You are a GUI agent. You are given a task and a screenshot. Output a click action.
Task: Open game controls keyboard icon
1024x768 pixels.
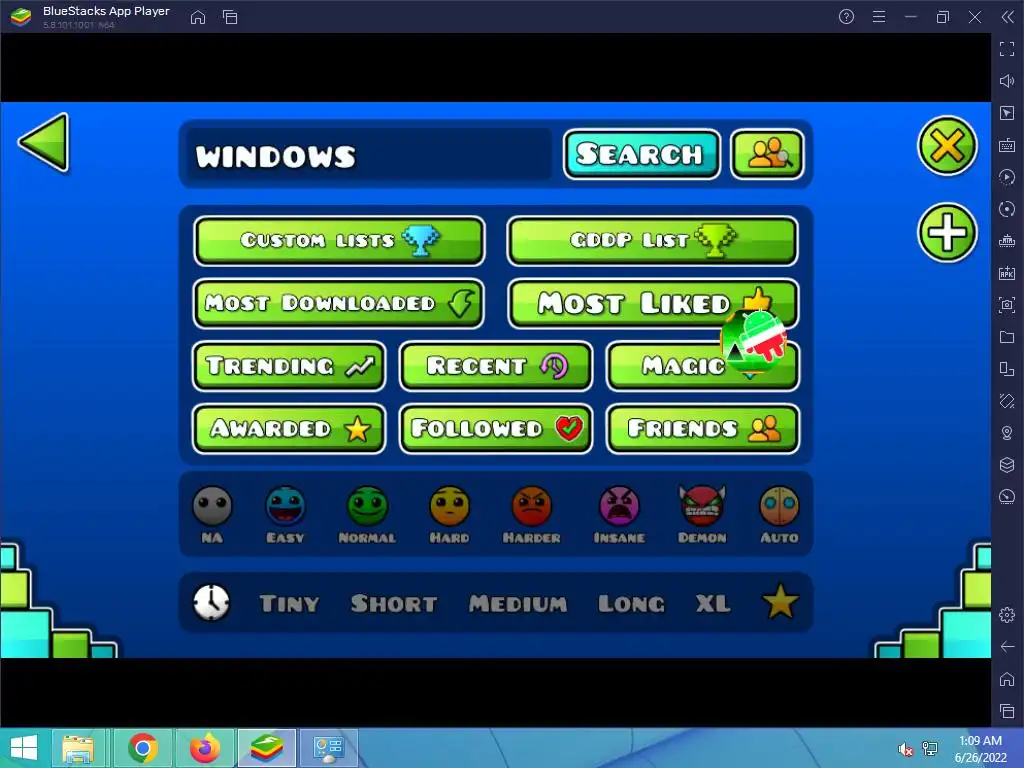click(x=1007, y=145)
